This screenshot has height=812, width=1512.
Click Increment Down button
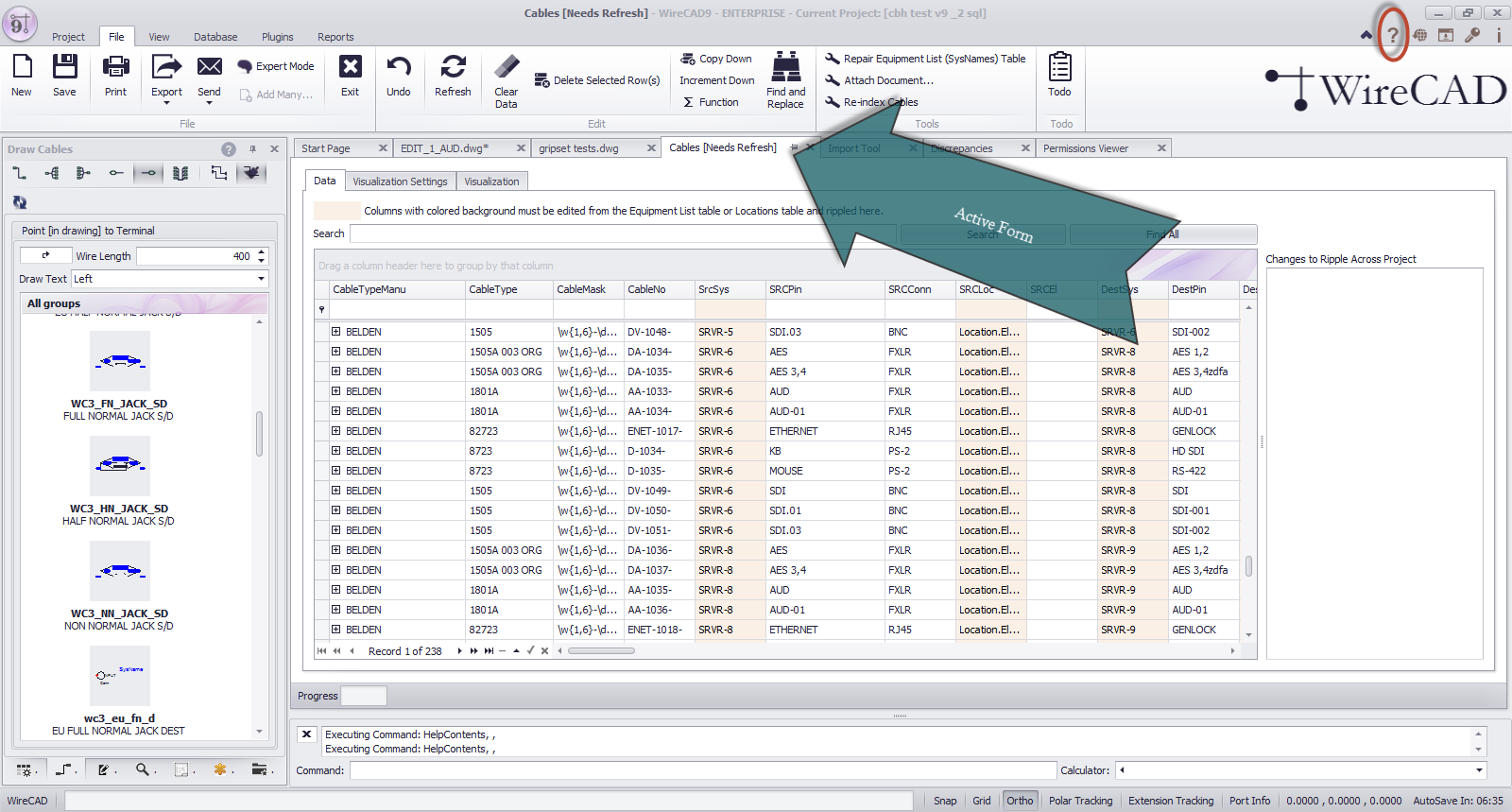coord(717,80)
